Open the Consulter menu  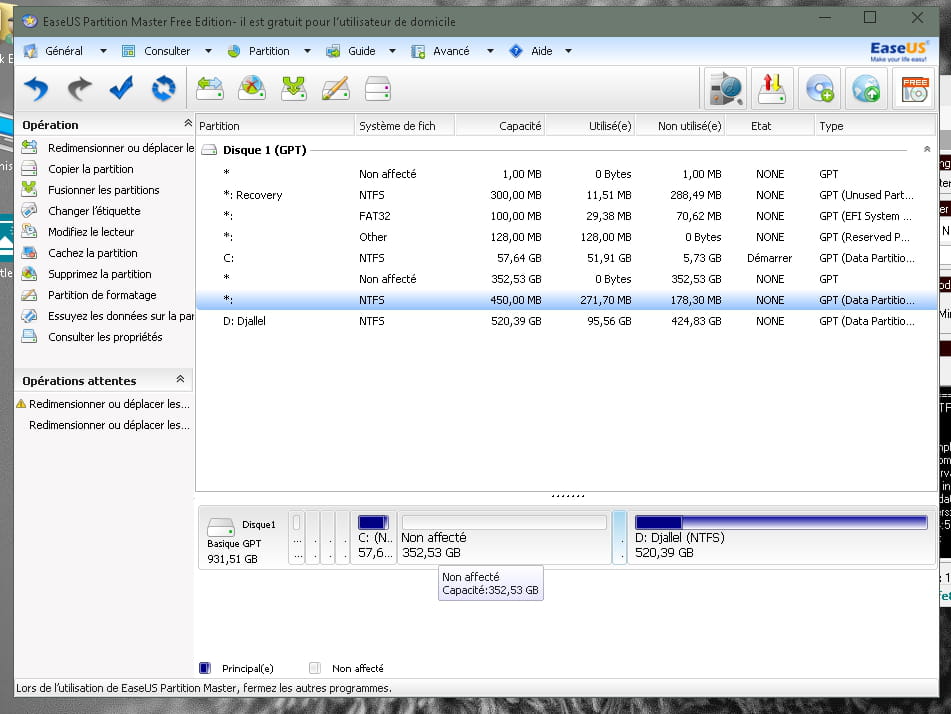coord(167,51)
